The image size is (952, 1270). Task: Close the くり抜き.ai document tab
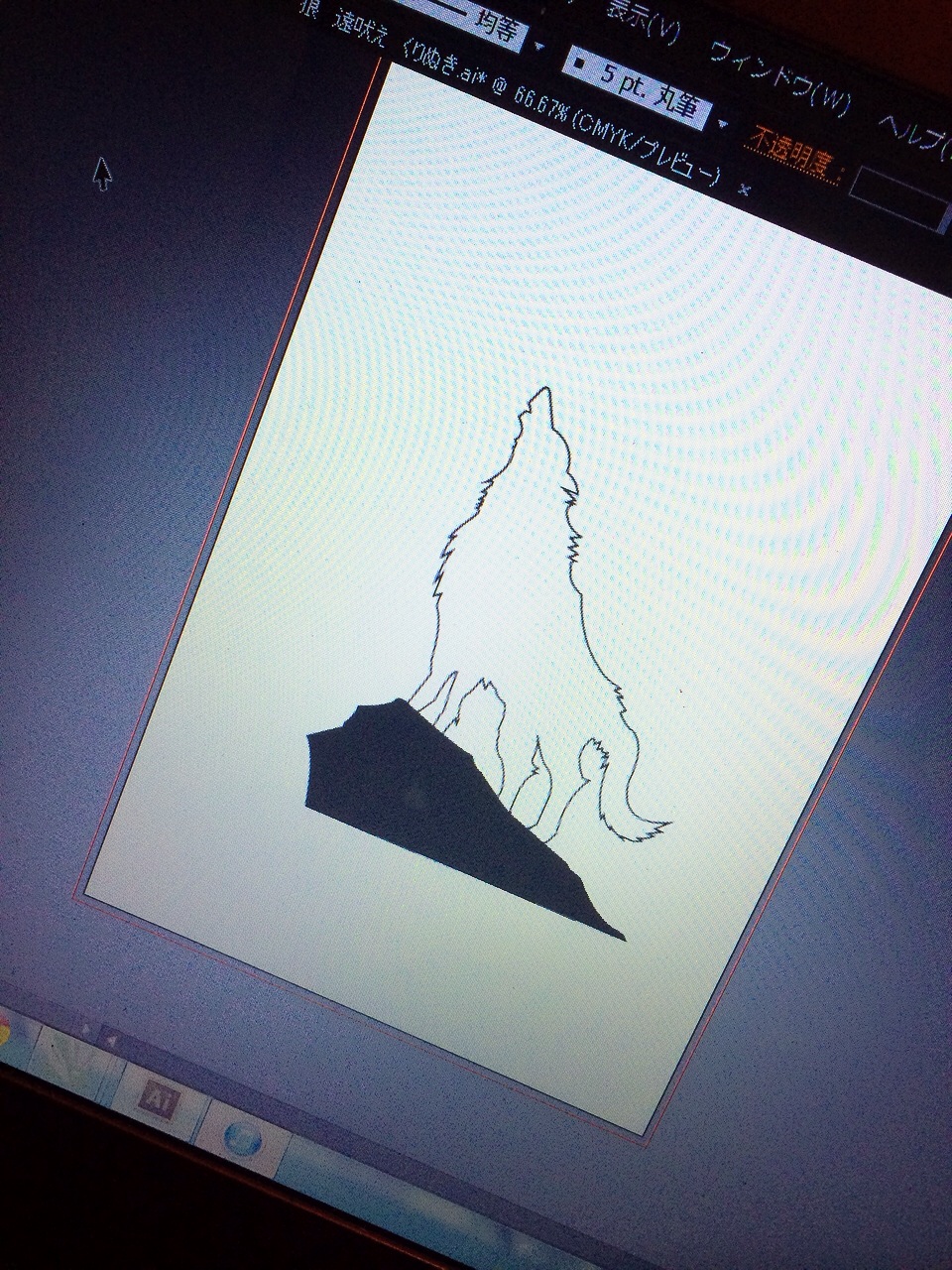743,188
